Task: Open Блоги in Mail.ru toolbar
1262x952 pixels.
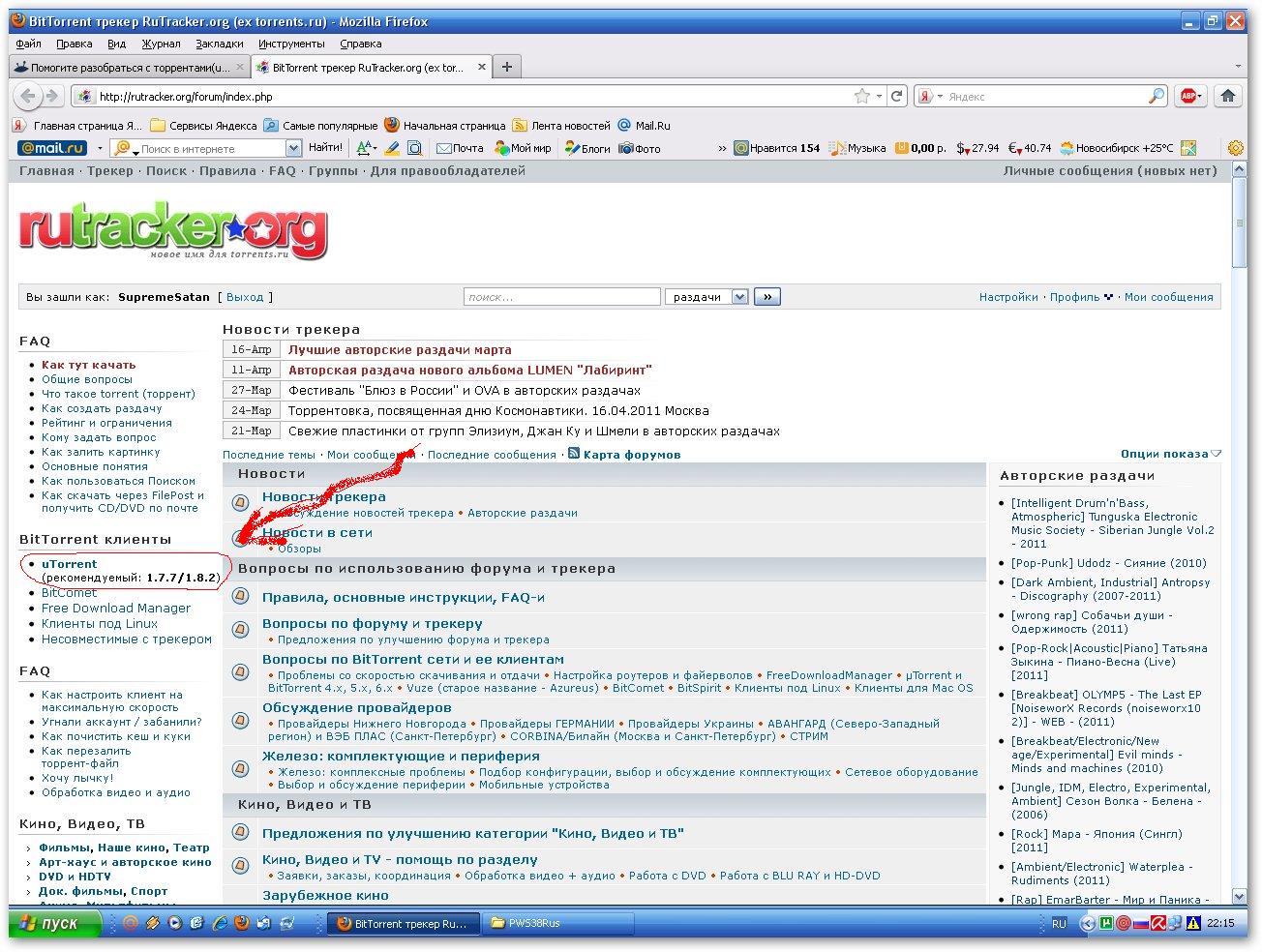Action: (588, 148)
